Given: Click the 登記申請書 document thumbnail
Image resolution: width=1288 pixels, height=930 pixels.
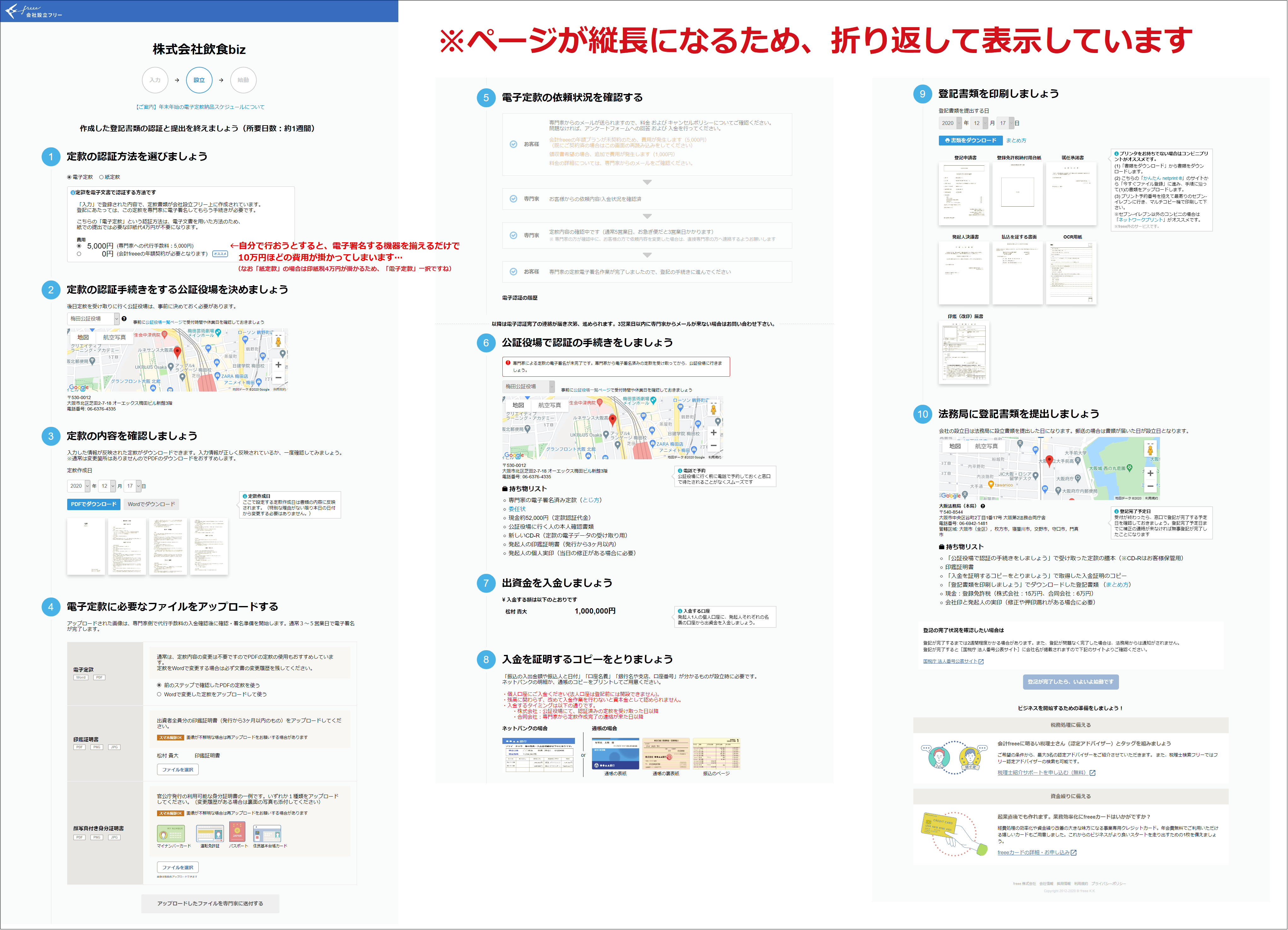Looking at the screenshot, I should point(964,194).
